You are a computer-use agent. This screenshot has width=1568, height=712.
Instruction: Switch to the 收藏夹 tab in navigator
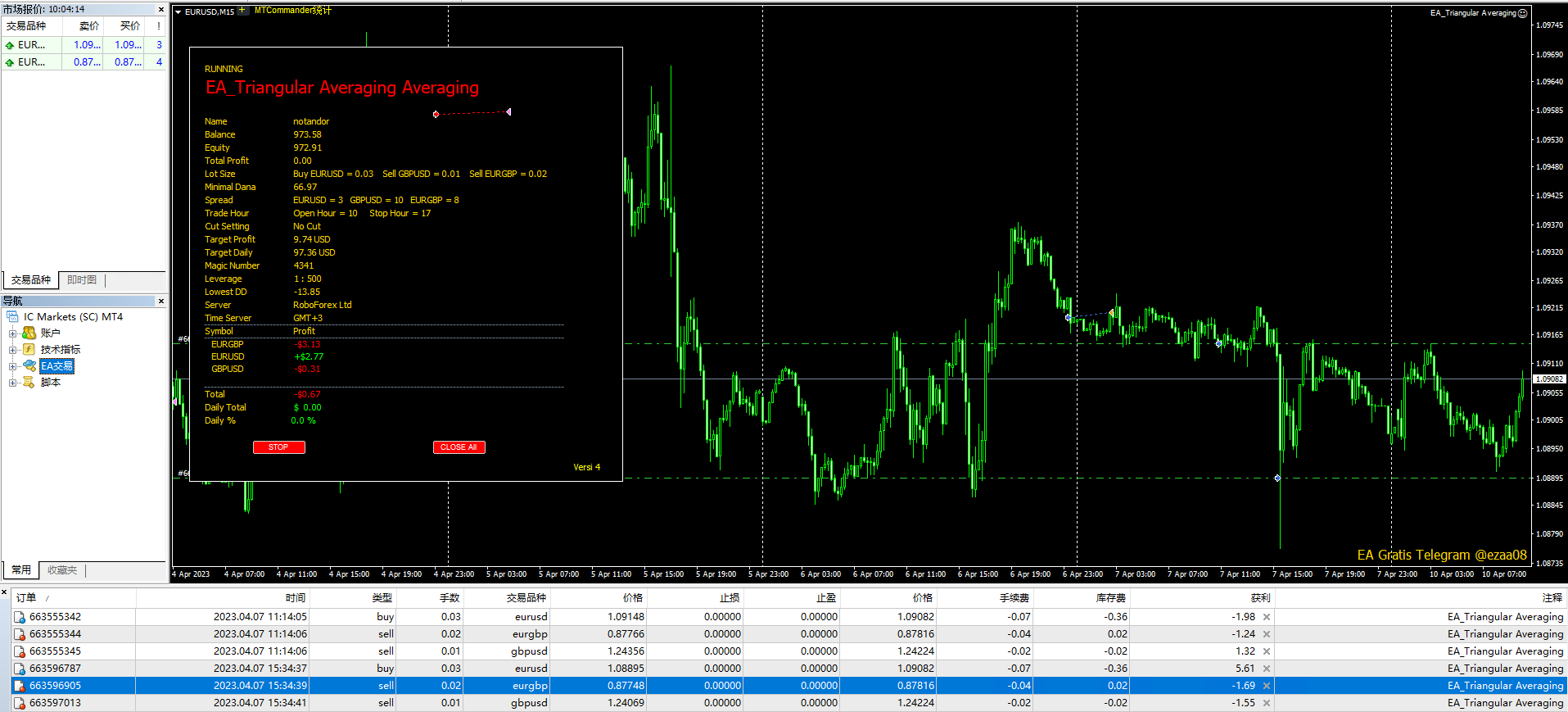coord(62,570)
